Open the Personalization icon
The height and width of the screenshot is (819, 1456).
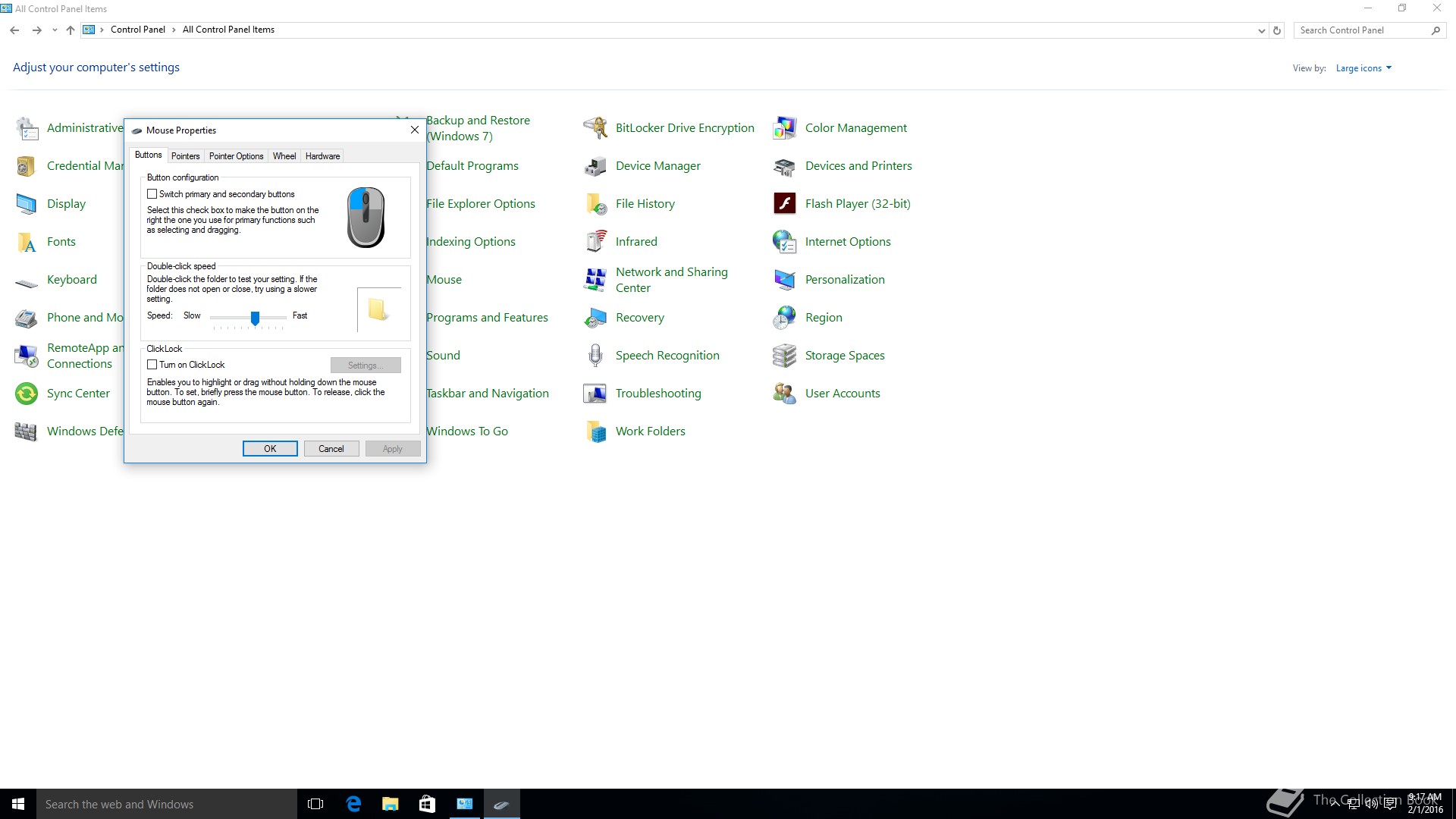pos(785,280)
